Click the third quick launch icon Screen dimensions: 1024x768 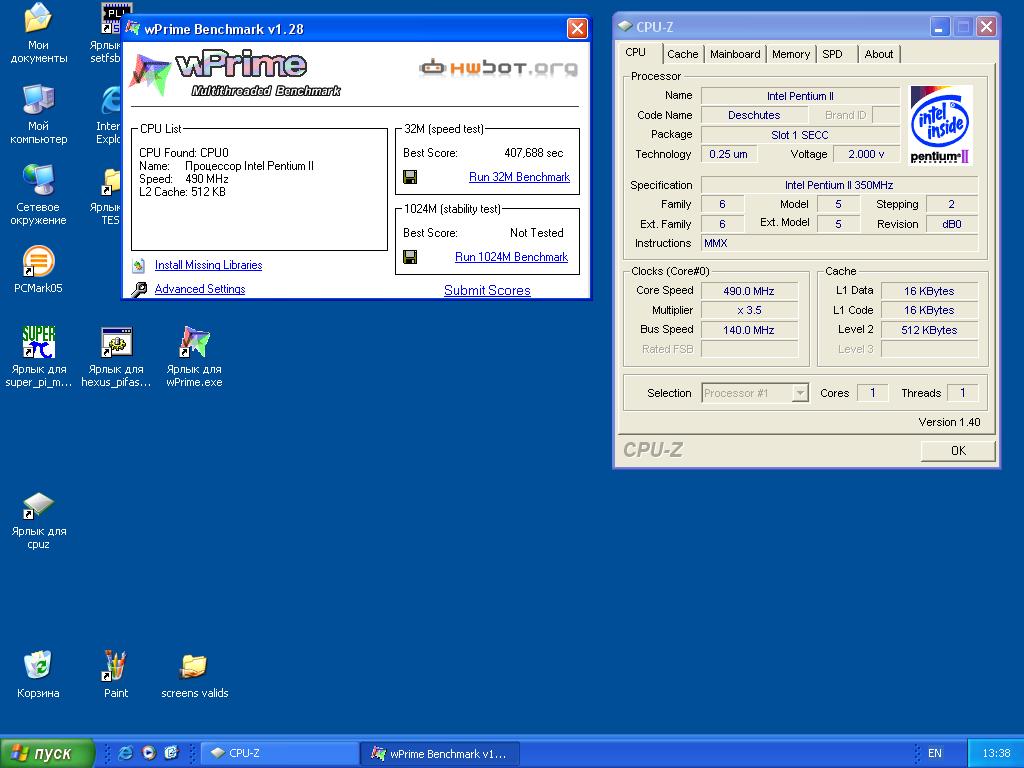(172, 753)
